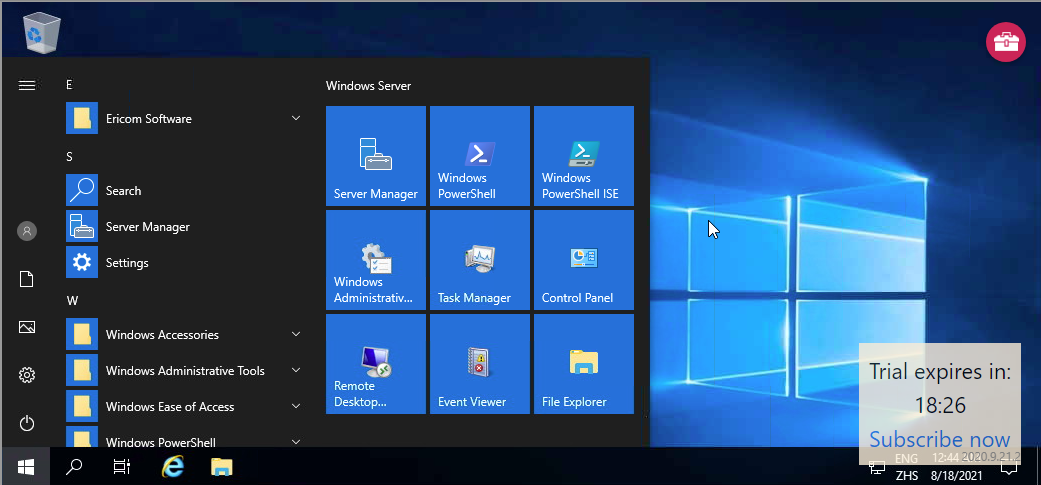Image resolution: width=1041 pixels, height=485 pixels.
Task: Open the network icon in system tray
Action: [x=877, y=468]
